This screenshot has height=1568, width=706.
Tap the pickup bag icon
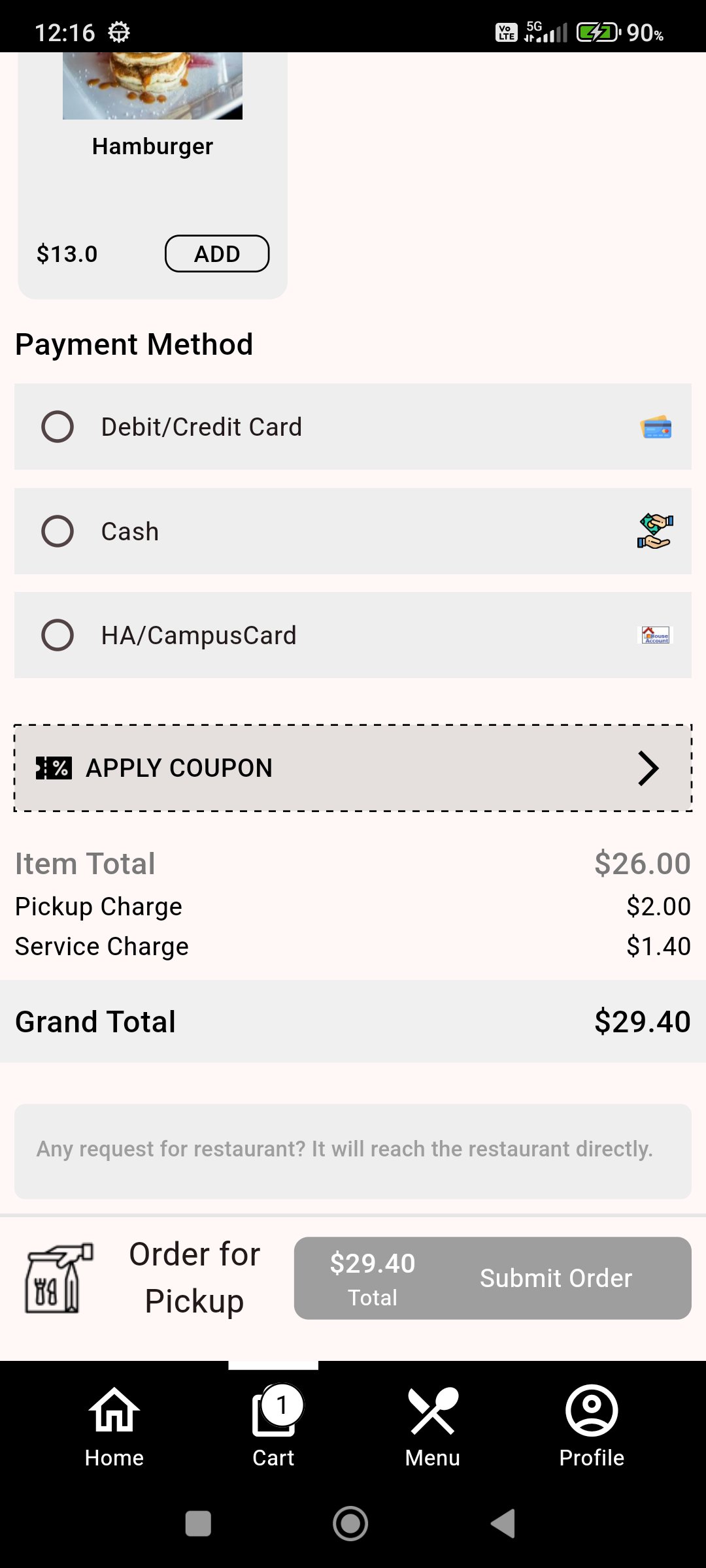coord(59,1278)
